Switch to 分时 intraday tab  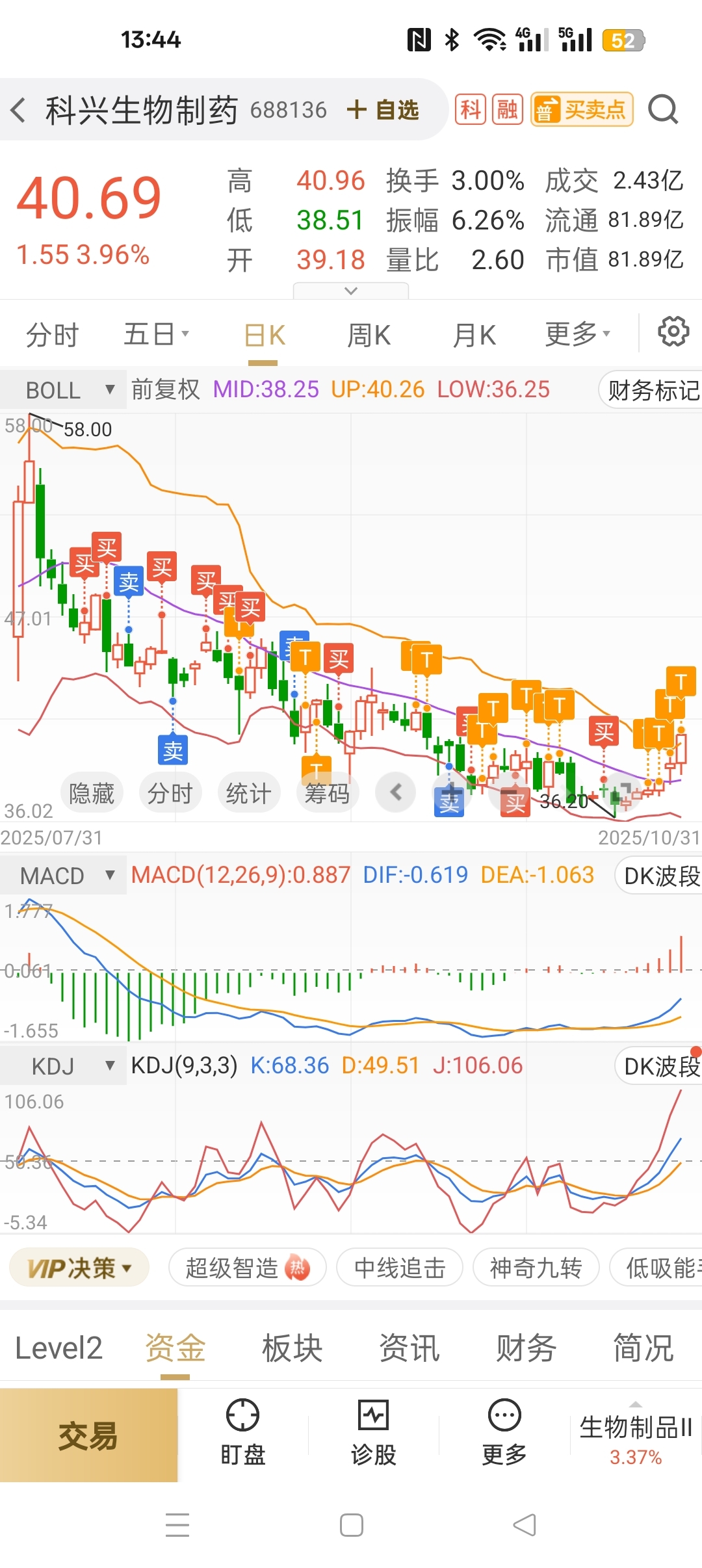click(x=52, y=335)
